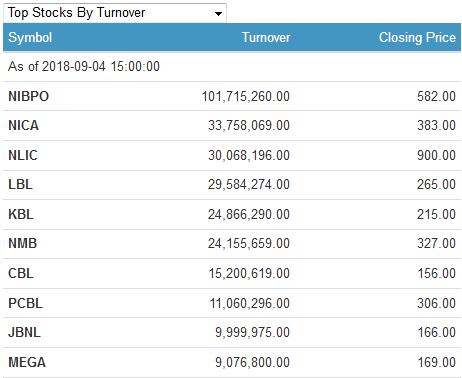Select turnover value 11,060,296.00
462x378 pixels.
[250, 303]
